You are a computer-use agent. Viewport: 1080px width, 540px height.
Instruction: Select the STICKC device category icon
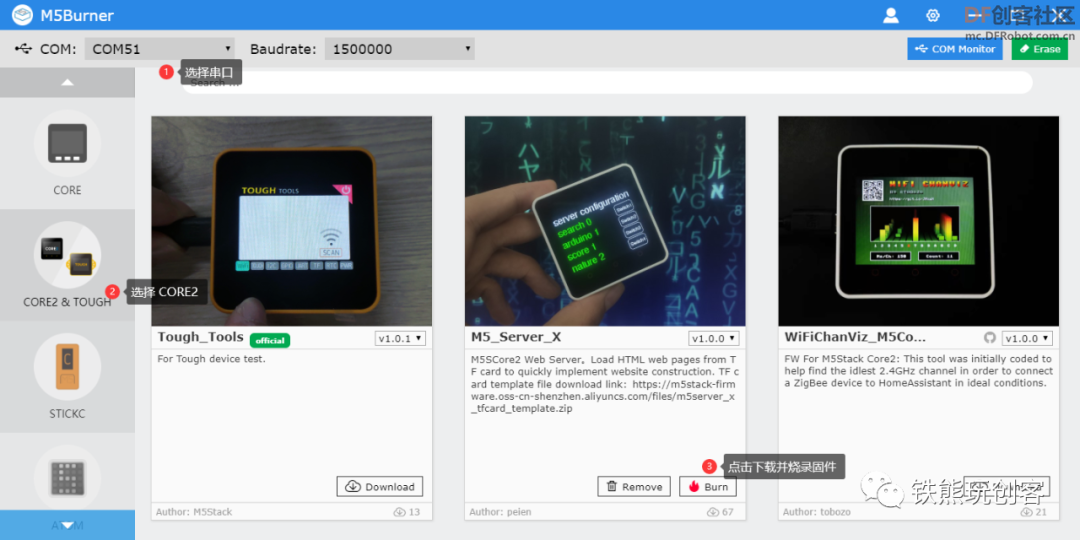pyautogui.click(x=68, y=366)
